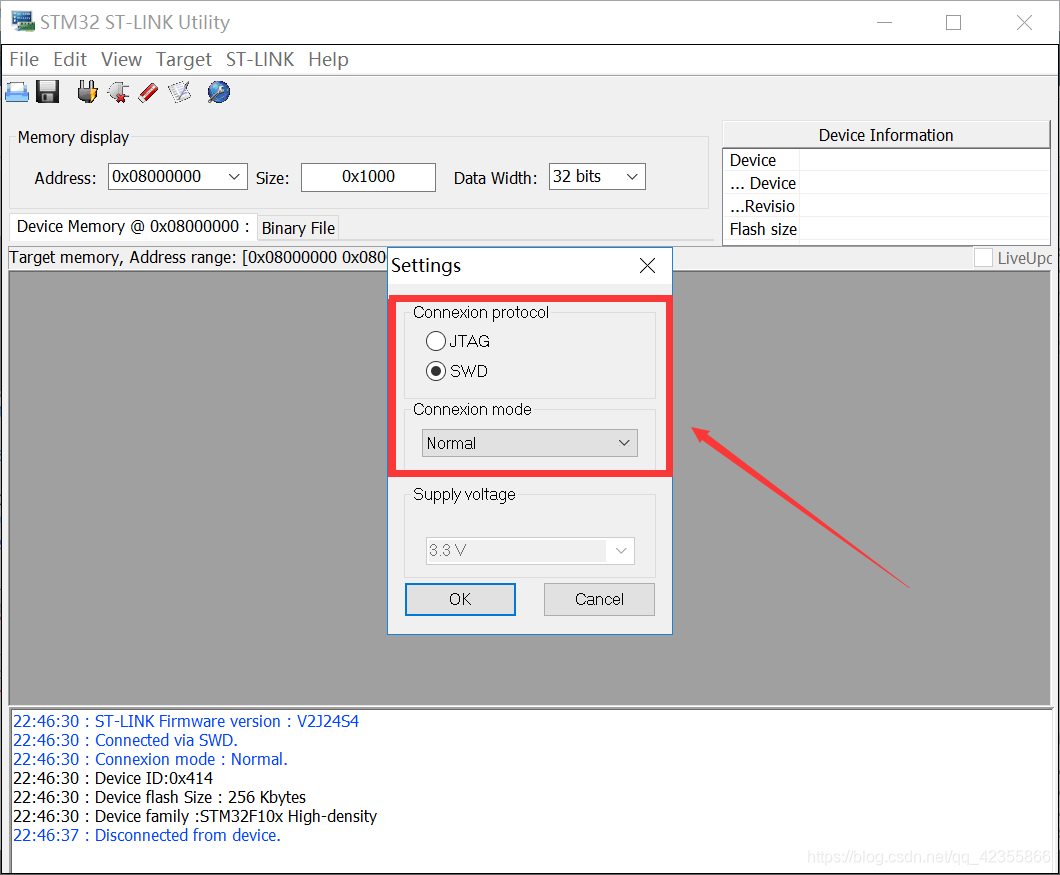Viewport: 1060px width, 875px height.
Task: Click the ...Revisio row label
Action: point(762,206)
